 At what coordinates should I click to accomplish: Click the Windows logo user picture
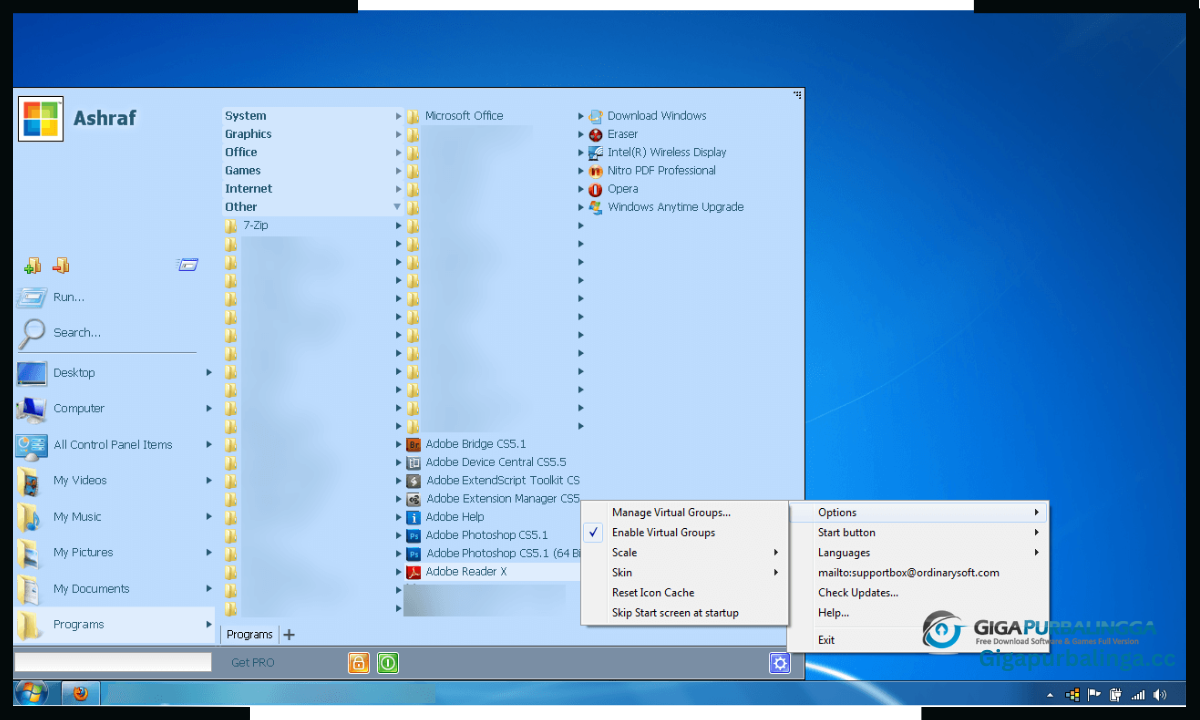pyautogui.click(x=41, y=119)
